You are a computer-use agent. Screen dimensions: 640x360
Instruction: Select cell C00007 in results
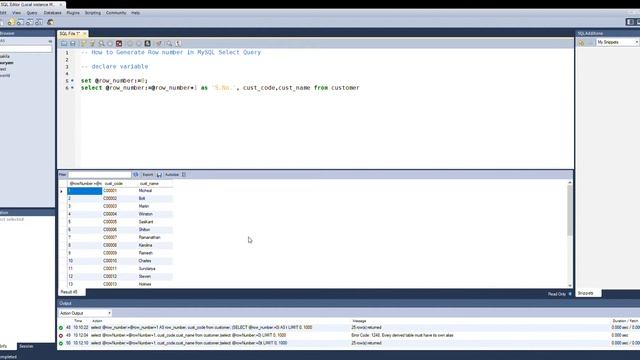tap(120, 238)
